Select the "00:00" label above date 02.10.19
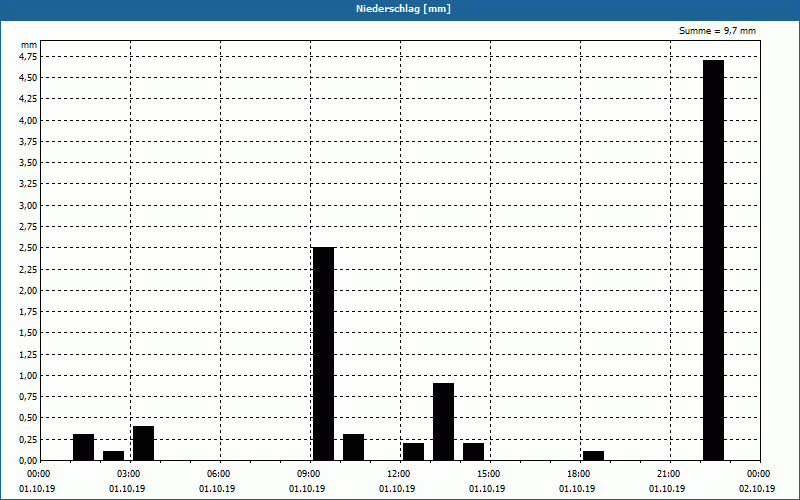 (760, 474)
